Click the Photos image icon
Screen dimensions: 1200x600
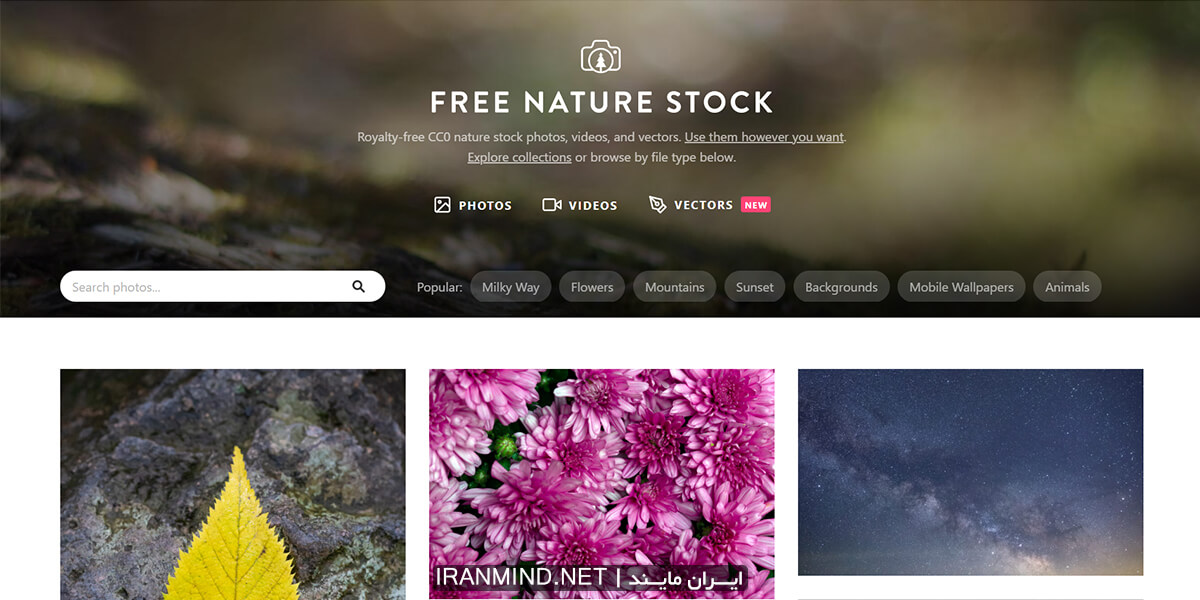442,205
